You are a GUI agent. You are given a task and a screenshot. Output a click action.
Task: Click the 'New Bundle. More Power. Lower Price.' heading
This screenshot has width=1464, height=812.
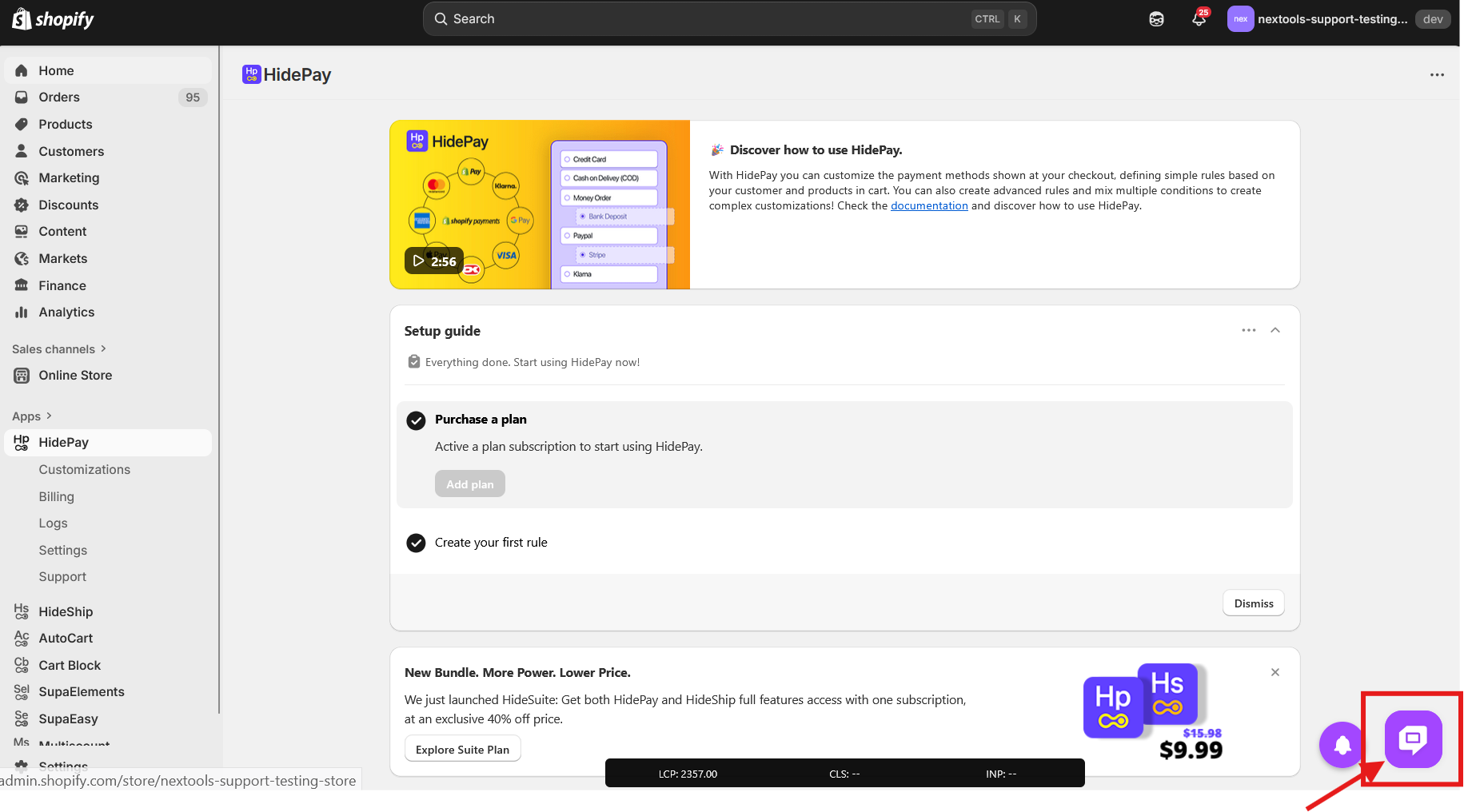coord(517,673)
